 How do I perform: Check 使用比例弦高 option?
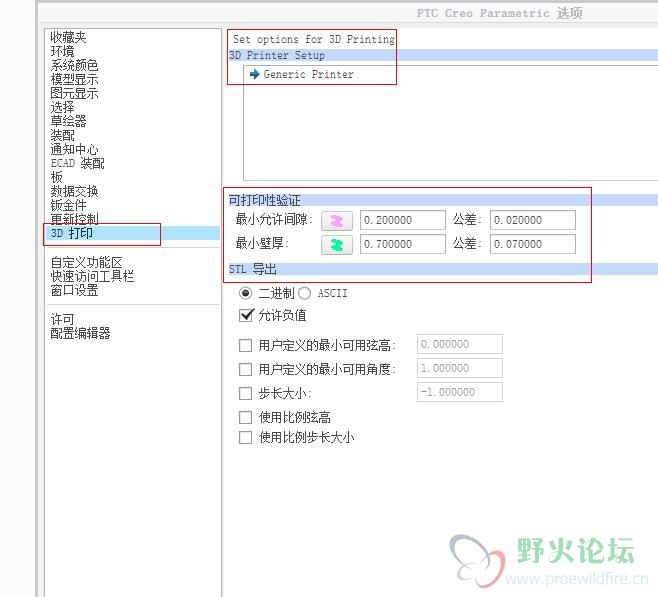coord(245,417)
